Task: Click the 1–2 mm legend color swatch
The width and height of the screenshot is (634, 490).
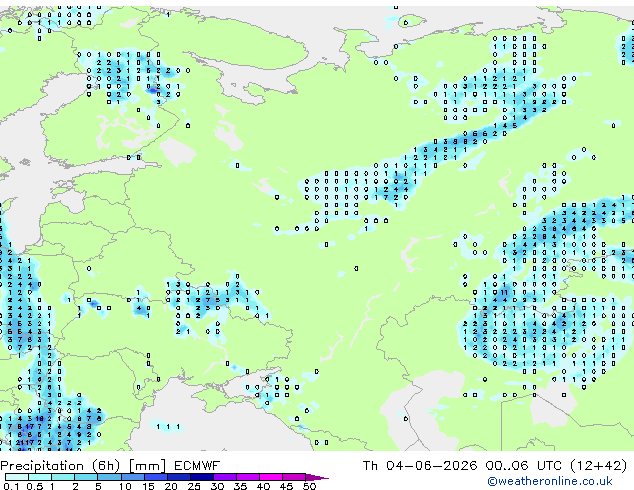Action: 63,477
